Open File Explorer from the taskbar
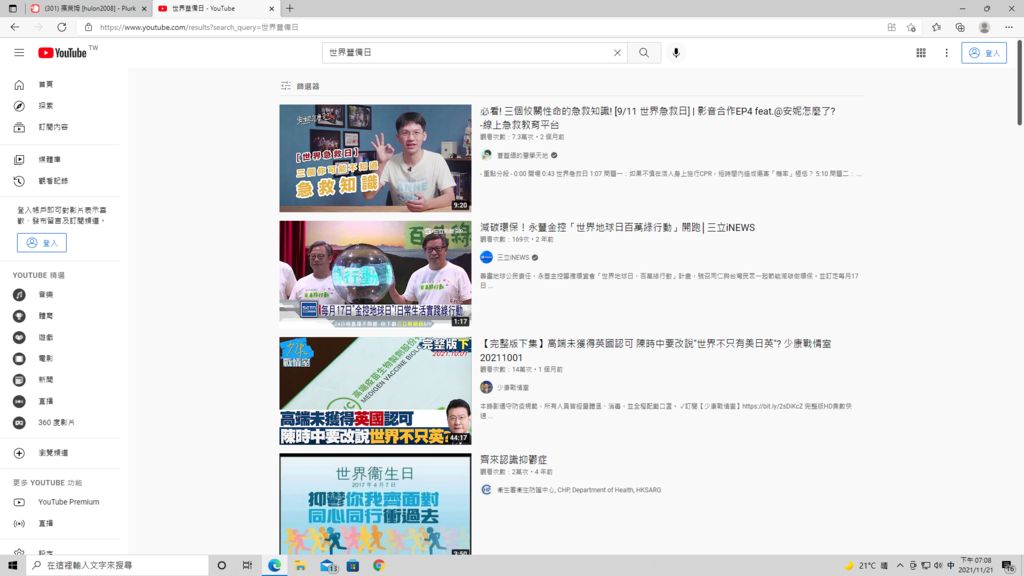 [x=300, y=566]
